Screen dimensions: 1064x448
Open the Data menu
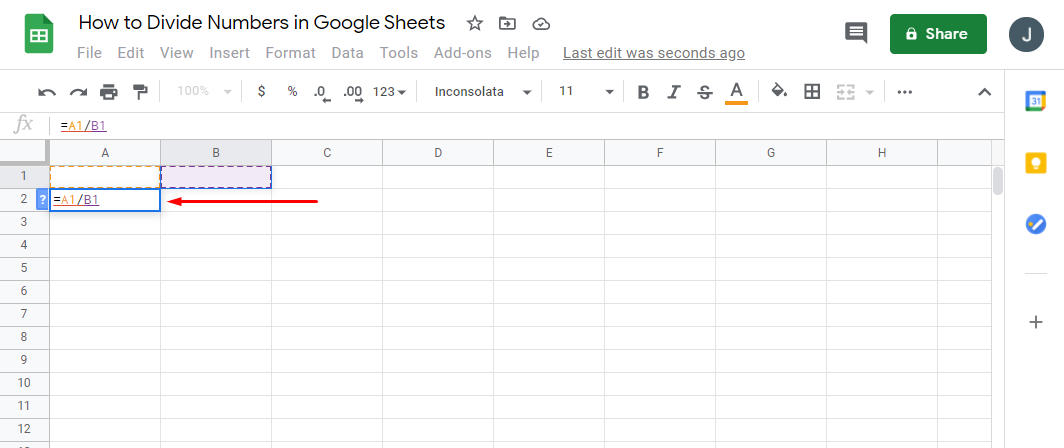click(x=348, y=53)
